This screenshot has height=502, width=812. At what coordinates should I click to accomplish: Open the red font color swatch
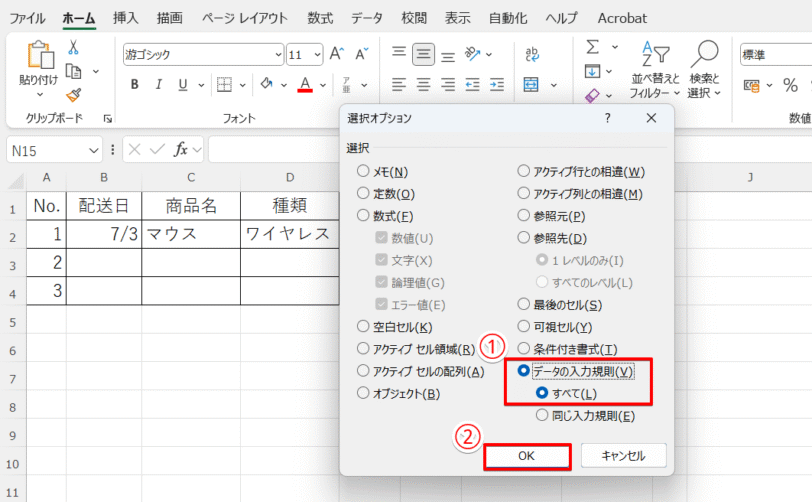point(305,84)
